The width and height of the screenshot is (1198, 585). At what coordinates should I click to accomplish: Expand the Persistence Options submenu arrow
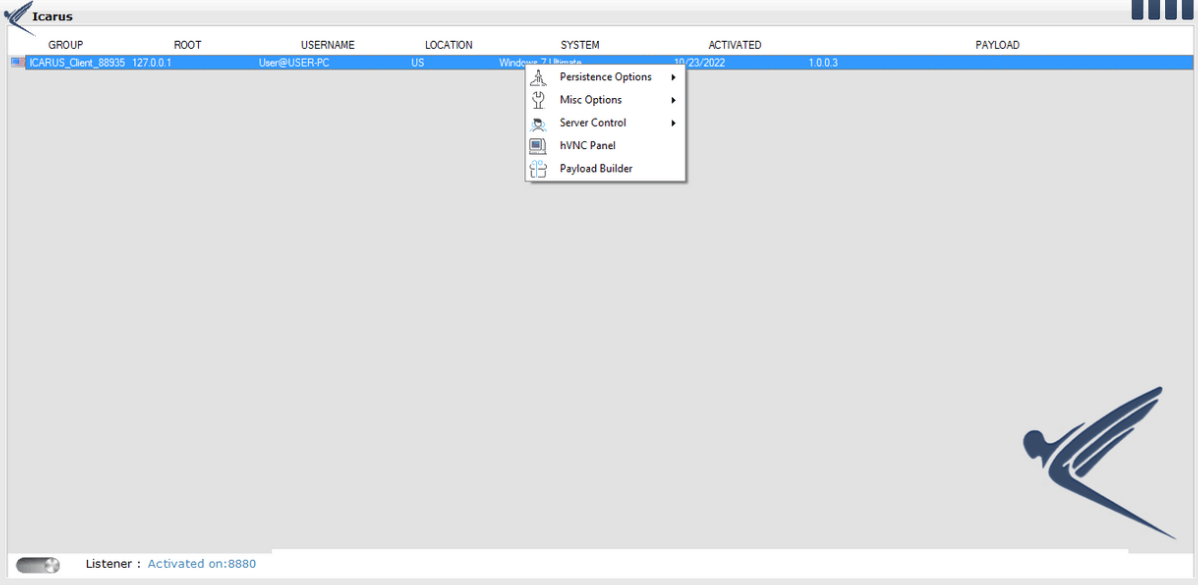674,78
